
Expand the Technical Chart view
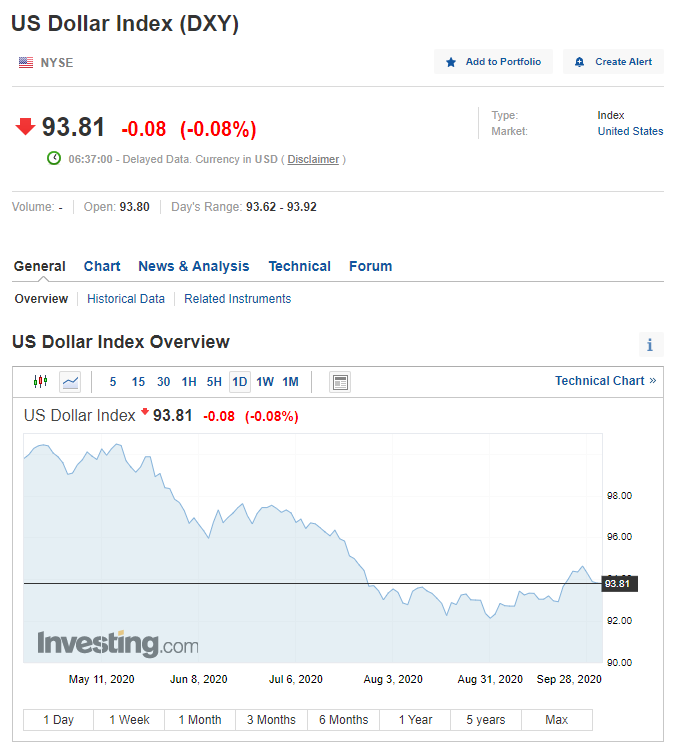(x=605, y=380)
